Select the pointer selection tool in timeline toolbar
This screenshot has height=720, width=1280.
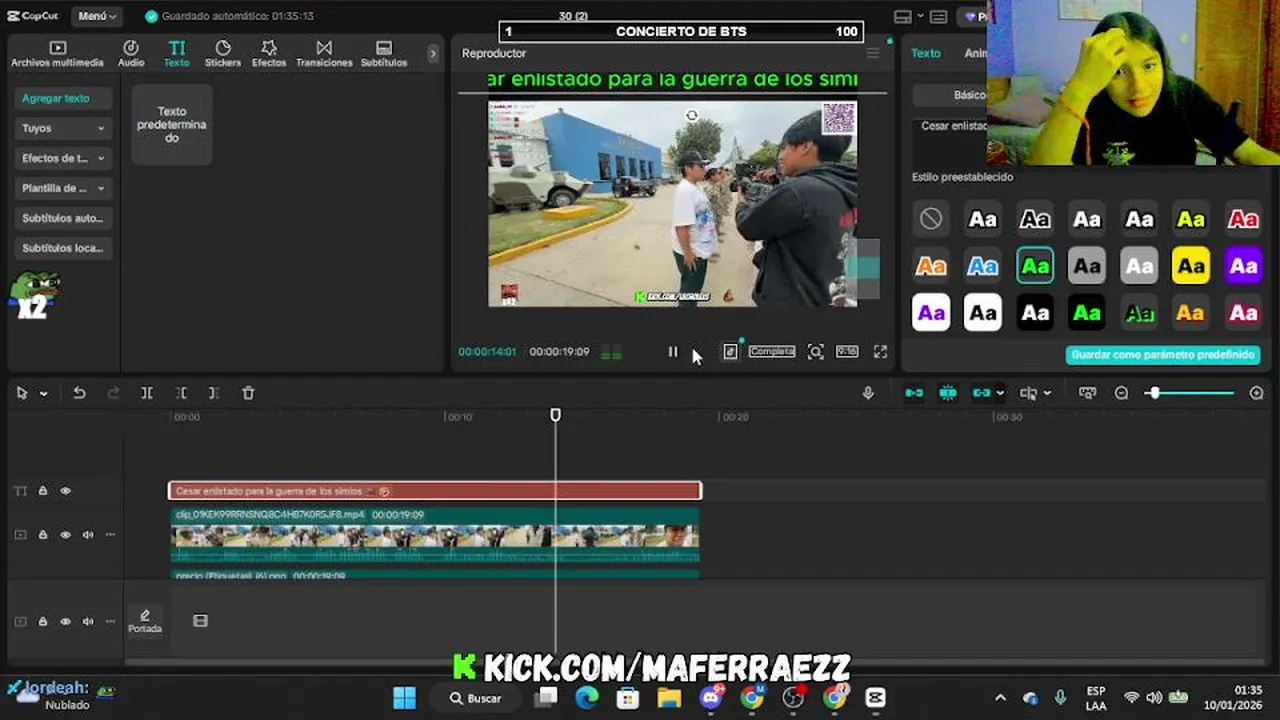coord(21,393)
